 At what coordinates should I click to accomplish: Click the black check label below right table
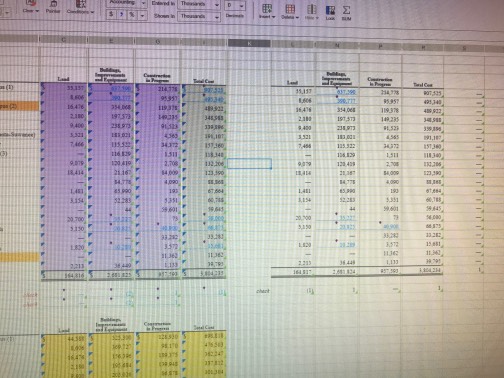click(263, 291)
